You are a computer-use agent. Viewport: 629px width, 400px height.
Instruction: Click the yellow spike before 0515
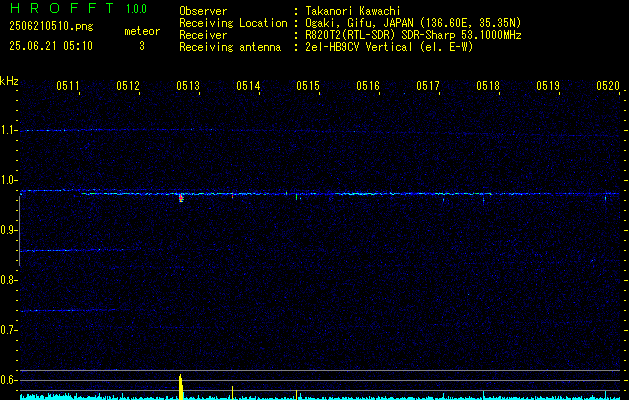[296, 394]
